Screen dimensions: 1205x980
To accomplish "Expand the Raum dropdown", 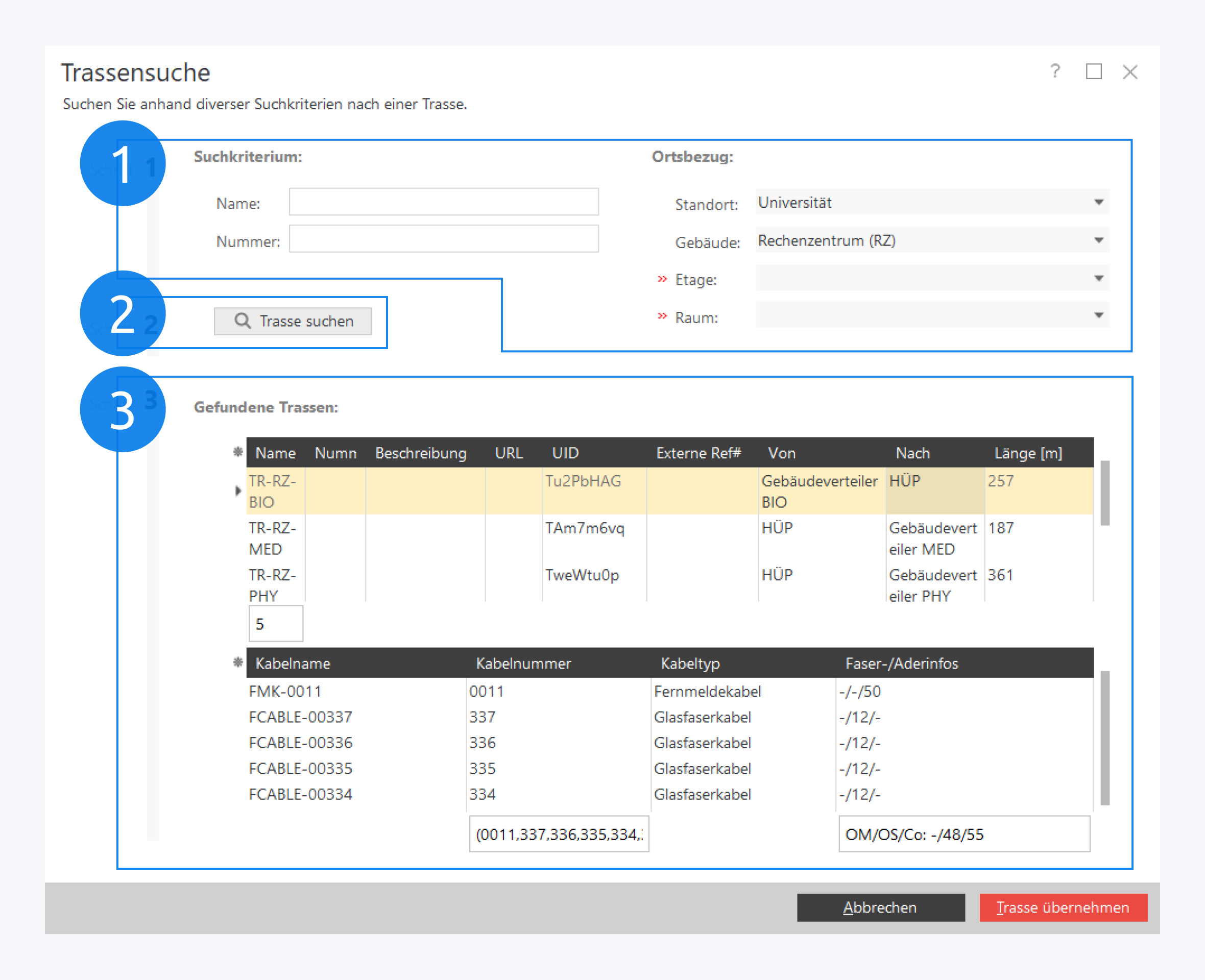I will pos(1098,315).
